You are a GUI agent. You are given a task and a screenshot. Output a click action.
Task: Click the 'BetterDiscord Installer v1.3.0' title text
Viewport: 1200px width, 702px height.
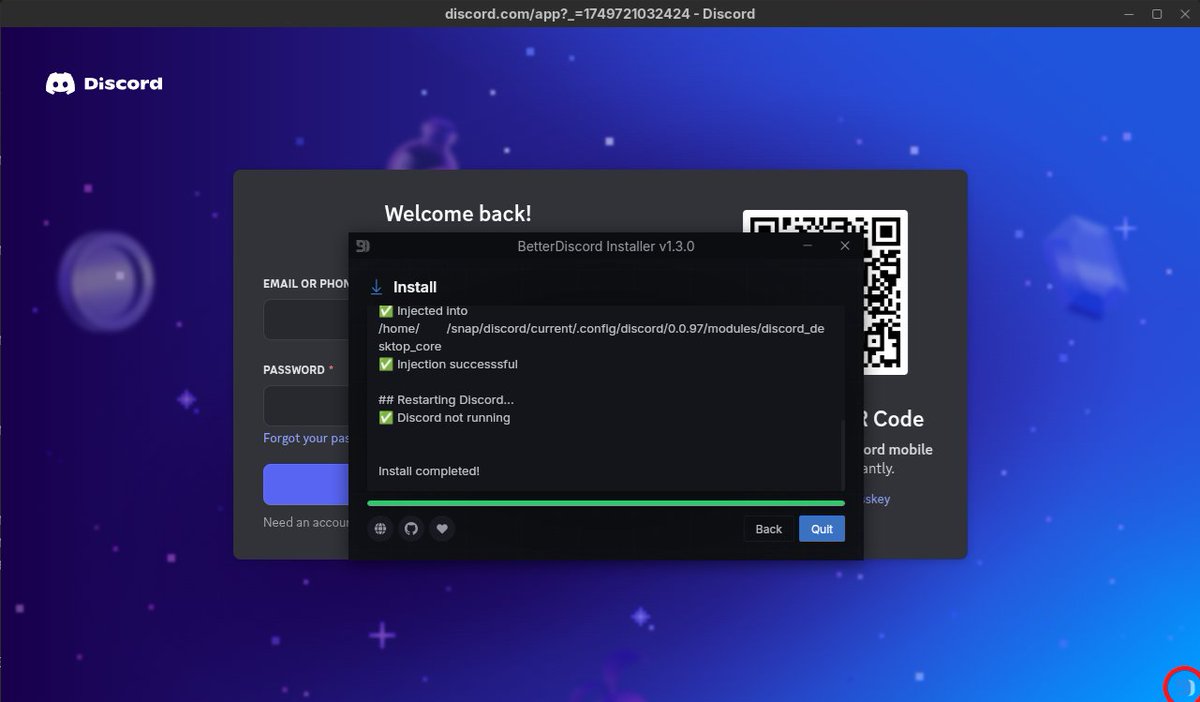tap(606, 246)
